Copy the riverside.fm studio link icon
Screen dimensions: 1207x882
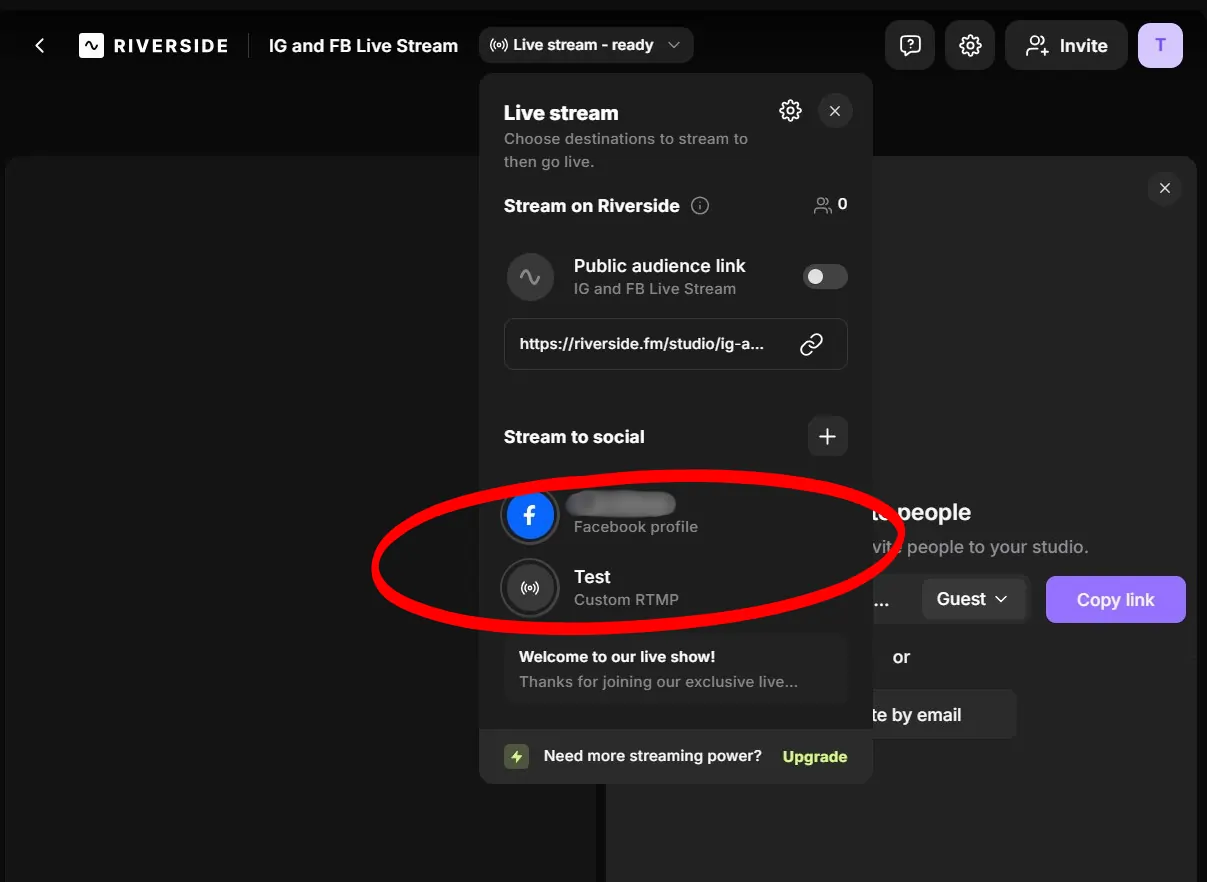click(x=811, y=344)
